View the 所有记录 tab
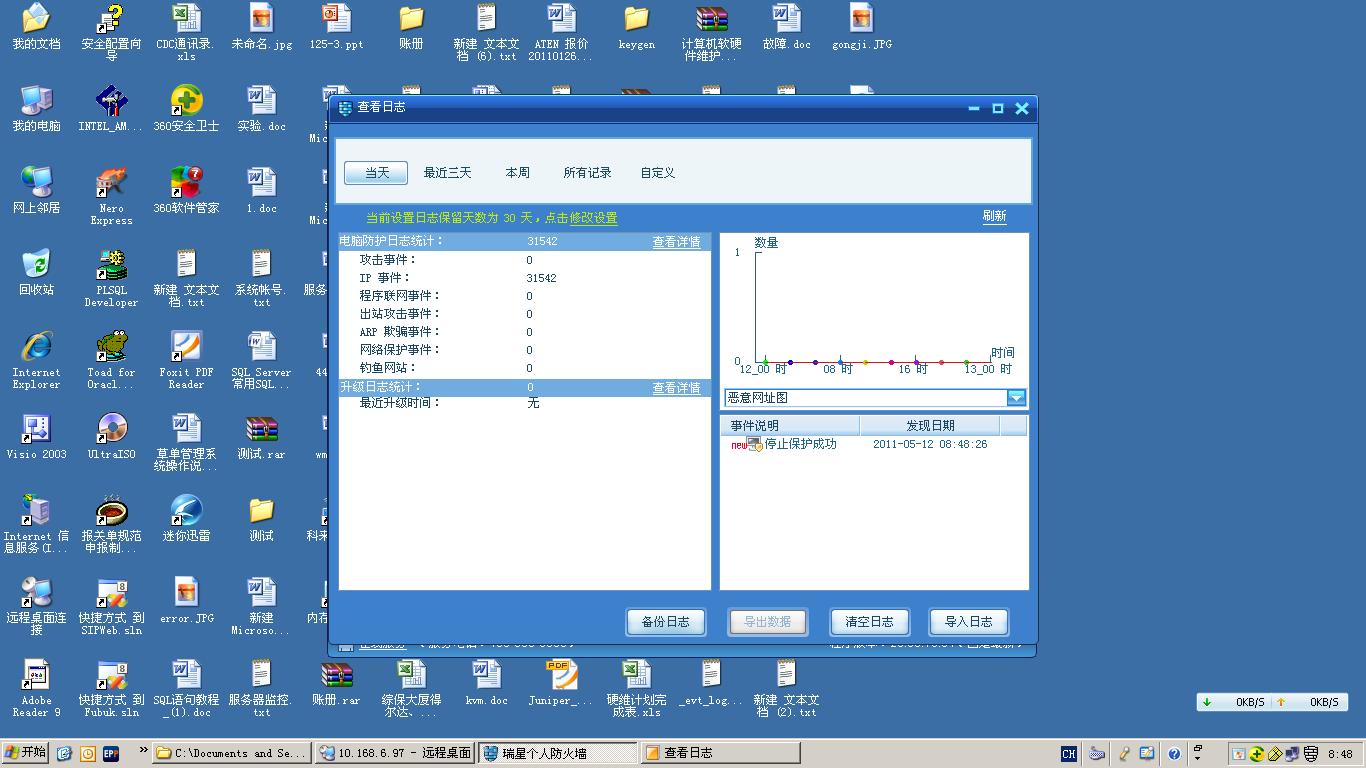Viewport: 1366px width, 768px height. pos(588,172)
